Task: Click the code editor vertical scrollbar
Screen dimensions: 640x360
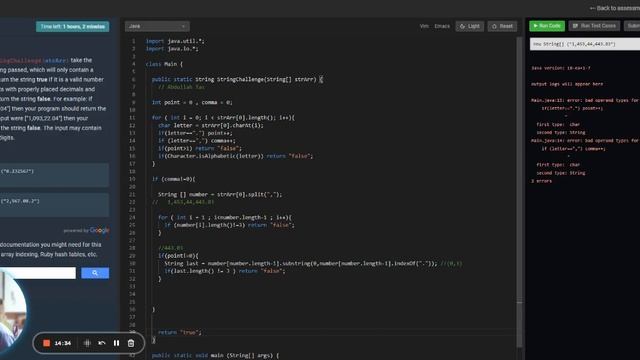Action: (520, 192)
